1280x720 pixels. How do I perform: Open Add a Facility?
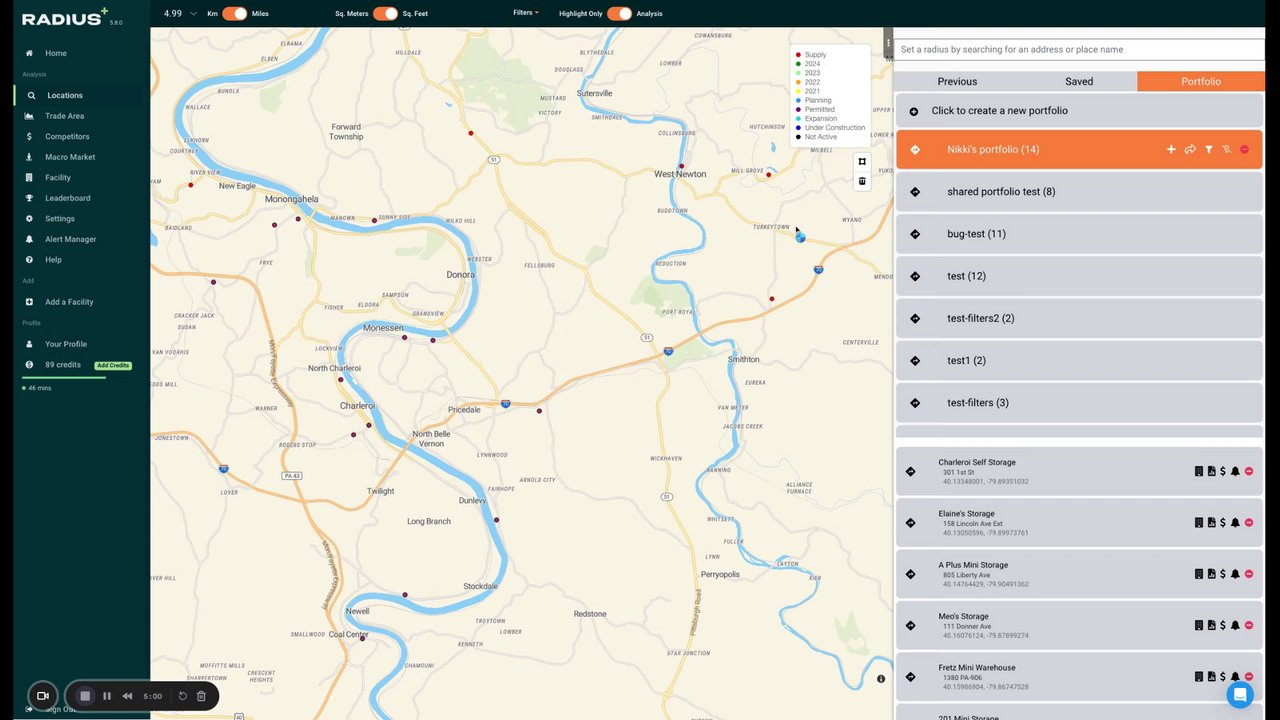(69, 302)
